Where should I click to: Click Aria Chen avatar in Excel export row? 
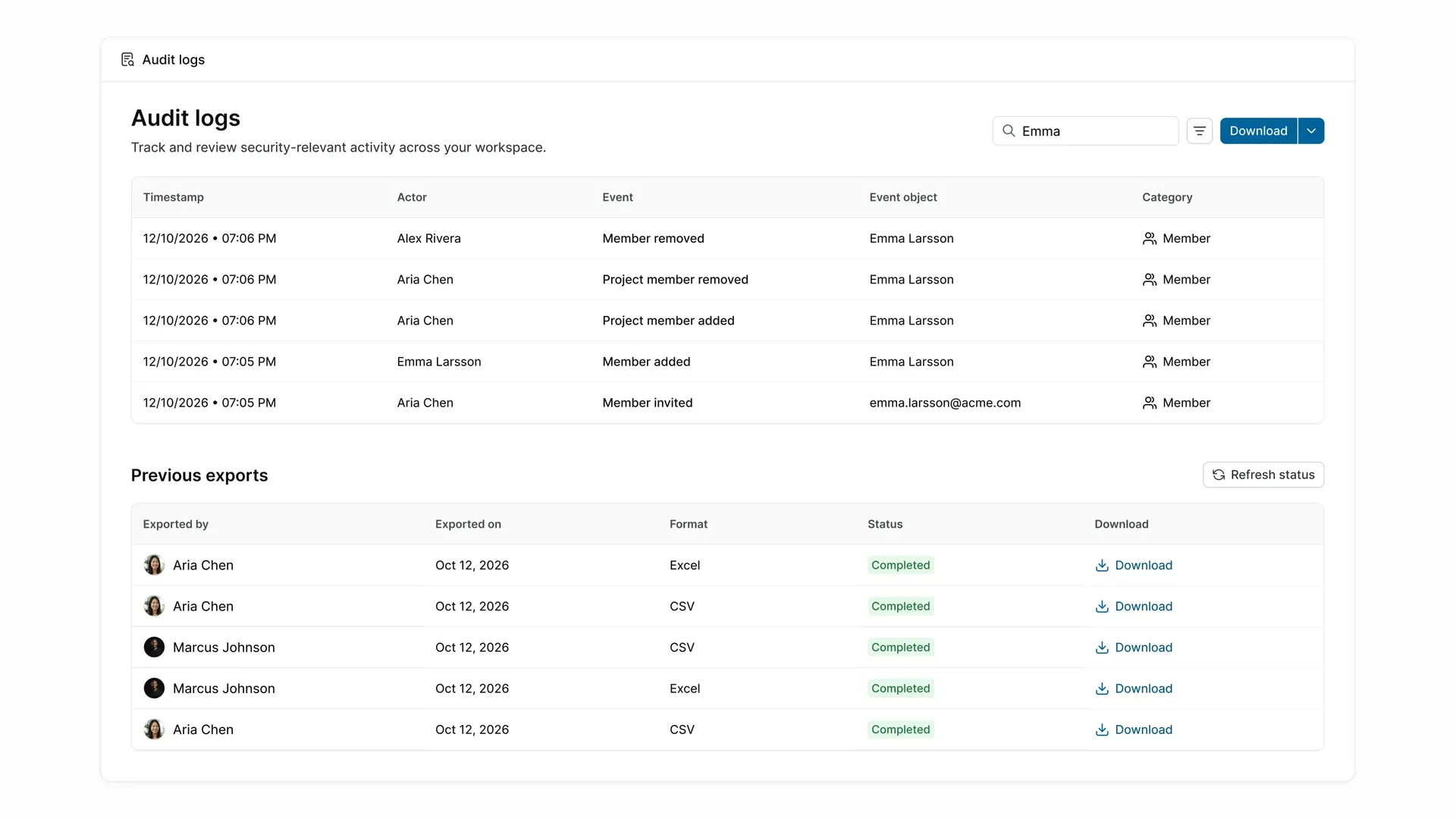(x=154, y=565)
